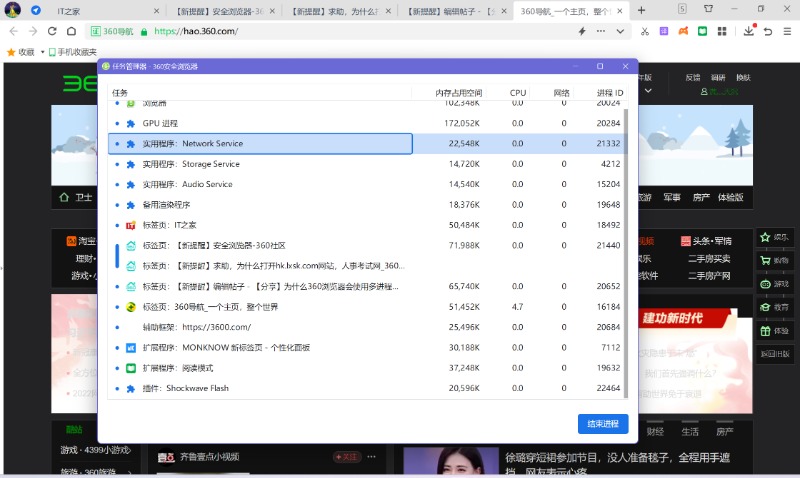800x478 pixels.
Task: Select the Shockwave Flash plugin row
Action: click(365, 388)
